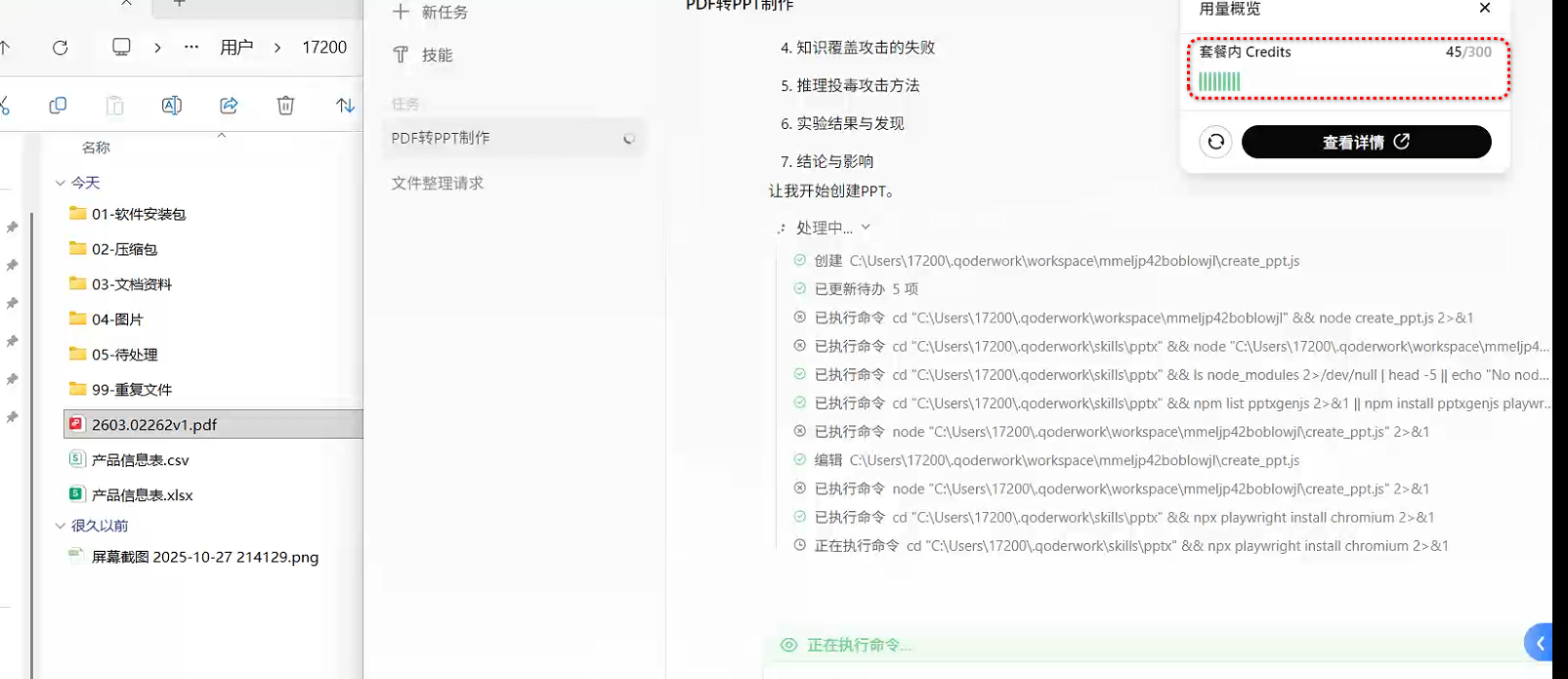Click the sort arrows icon

coord(345,106)
